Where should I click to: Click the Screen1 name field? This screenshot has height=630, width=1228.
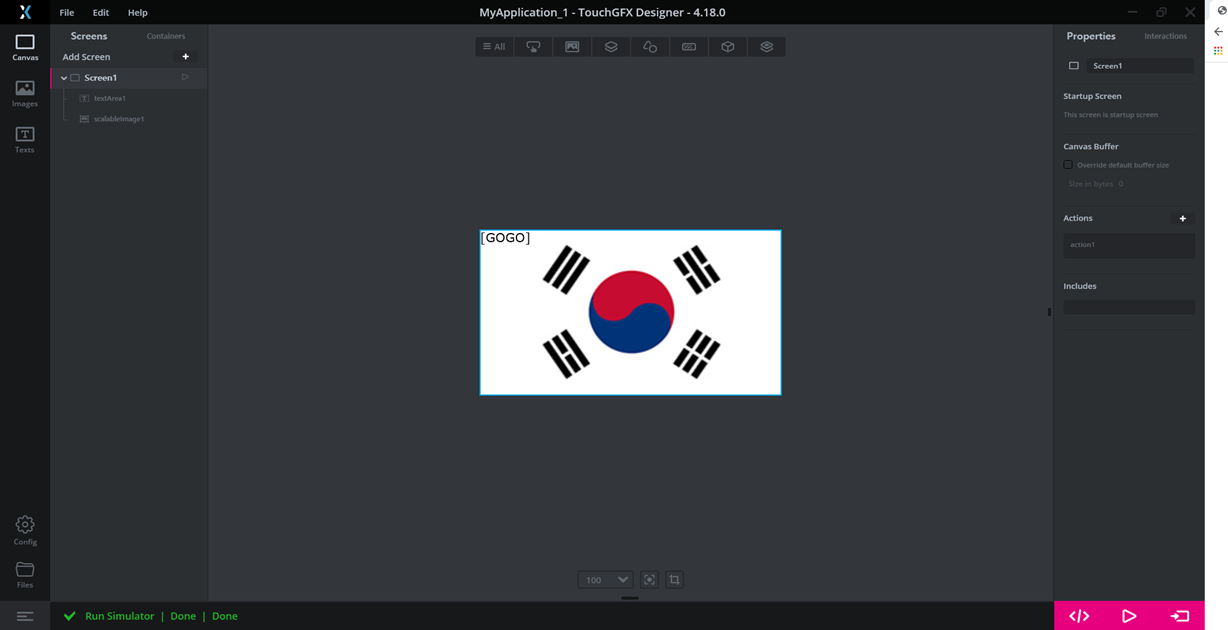1140,66
